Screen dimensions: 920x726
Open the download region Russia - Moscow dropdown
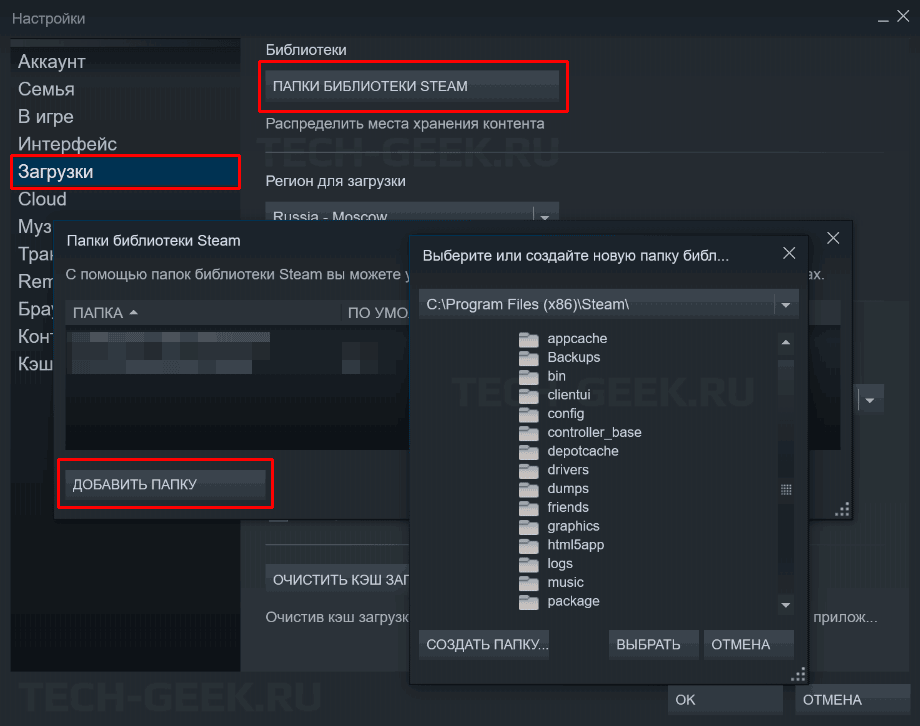(545, 215)
